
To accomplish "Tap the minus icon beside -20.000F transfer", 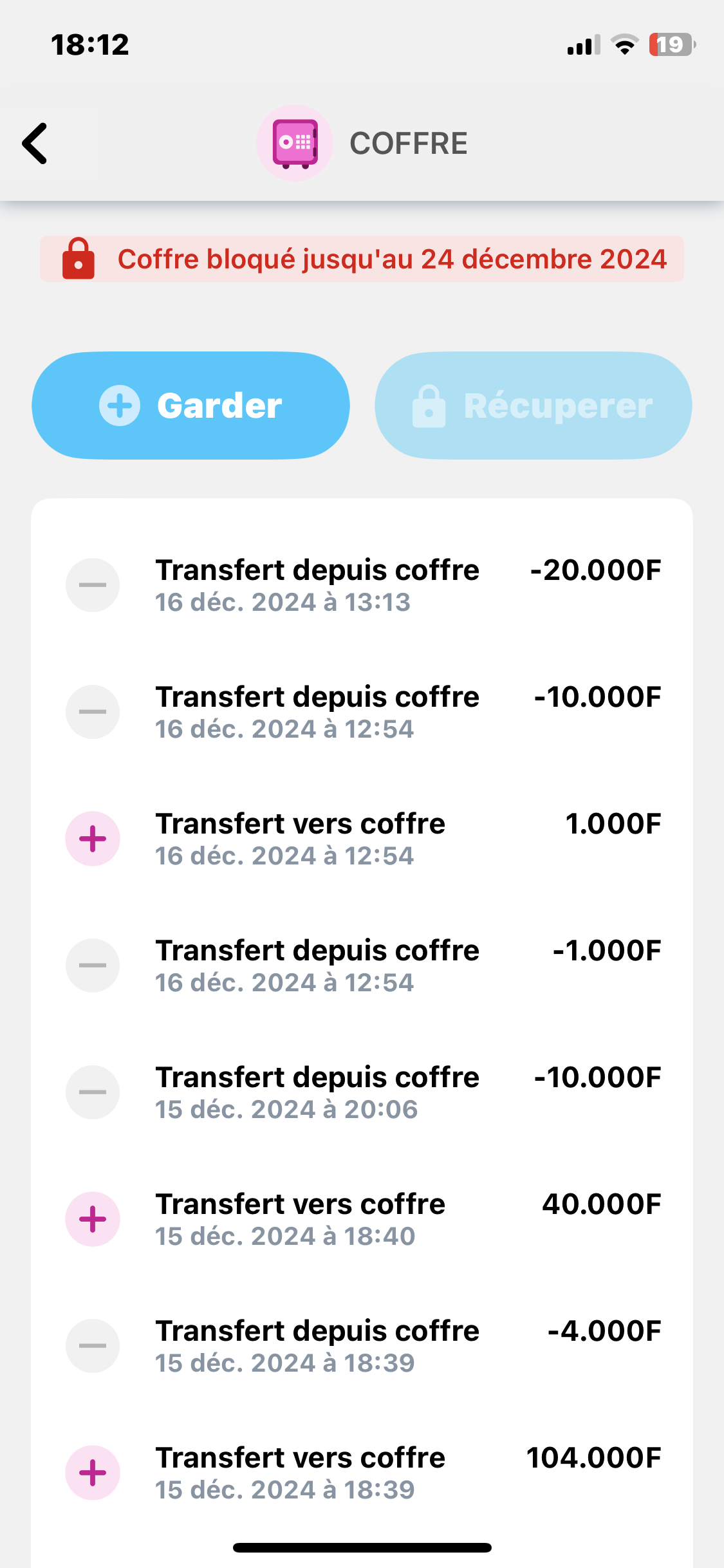I will pyautogui.click(x=93, y=585).
